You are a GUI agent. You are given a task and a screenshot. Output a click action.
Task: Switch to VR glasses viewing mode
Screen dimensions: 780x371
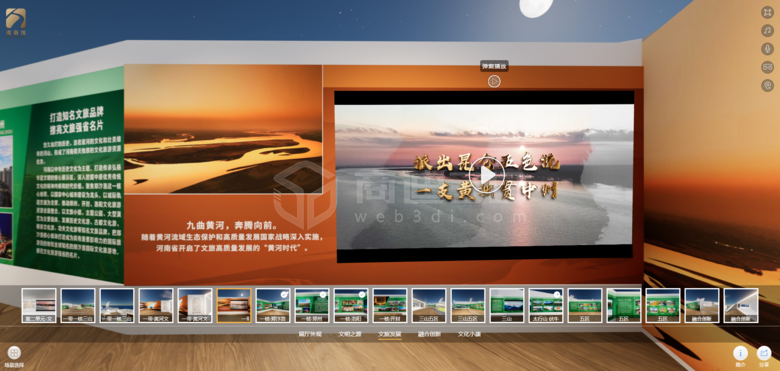[x=767, y=67]
